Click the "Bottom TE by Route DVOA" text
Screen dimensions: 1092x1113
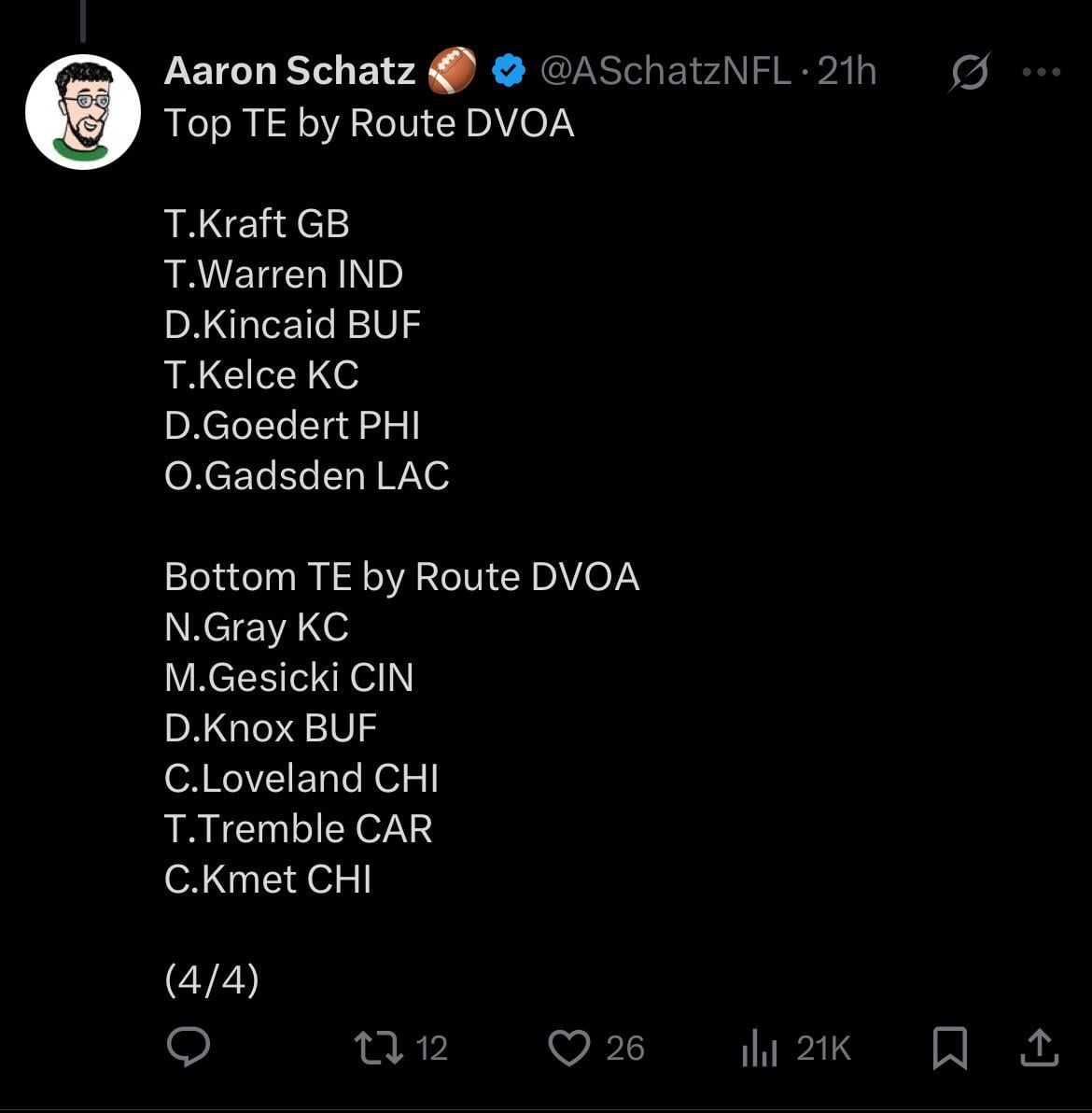pyautogui.click(x=401, y=576)
